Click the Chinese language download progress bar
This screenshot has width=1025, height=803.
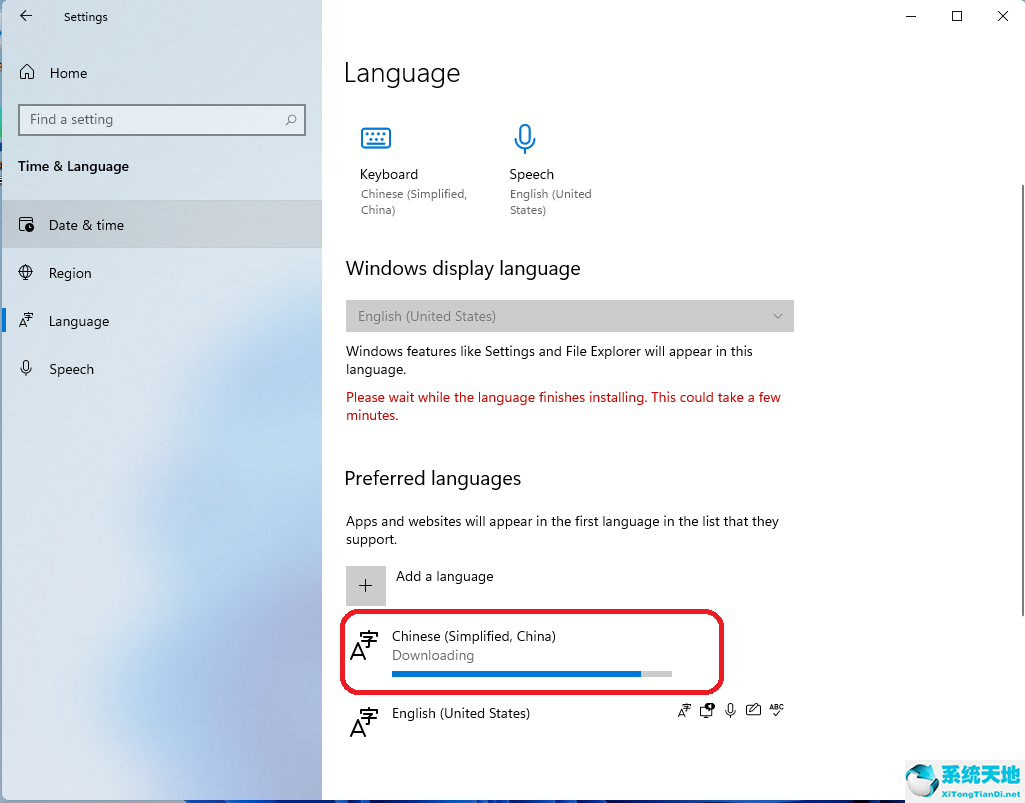tap(531, 674)
